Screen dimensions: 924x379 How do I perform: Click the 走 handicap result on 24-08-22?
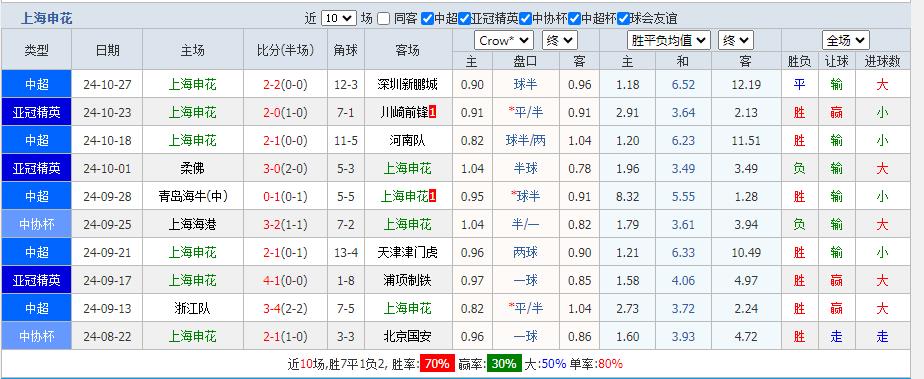pos(836,336)
